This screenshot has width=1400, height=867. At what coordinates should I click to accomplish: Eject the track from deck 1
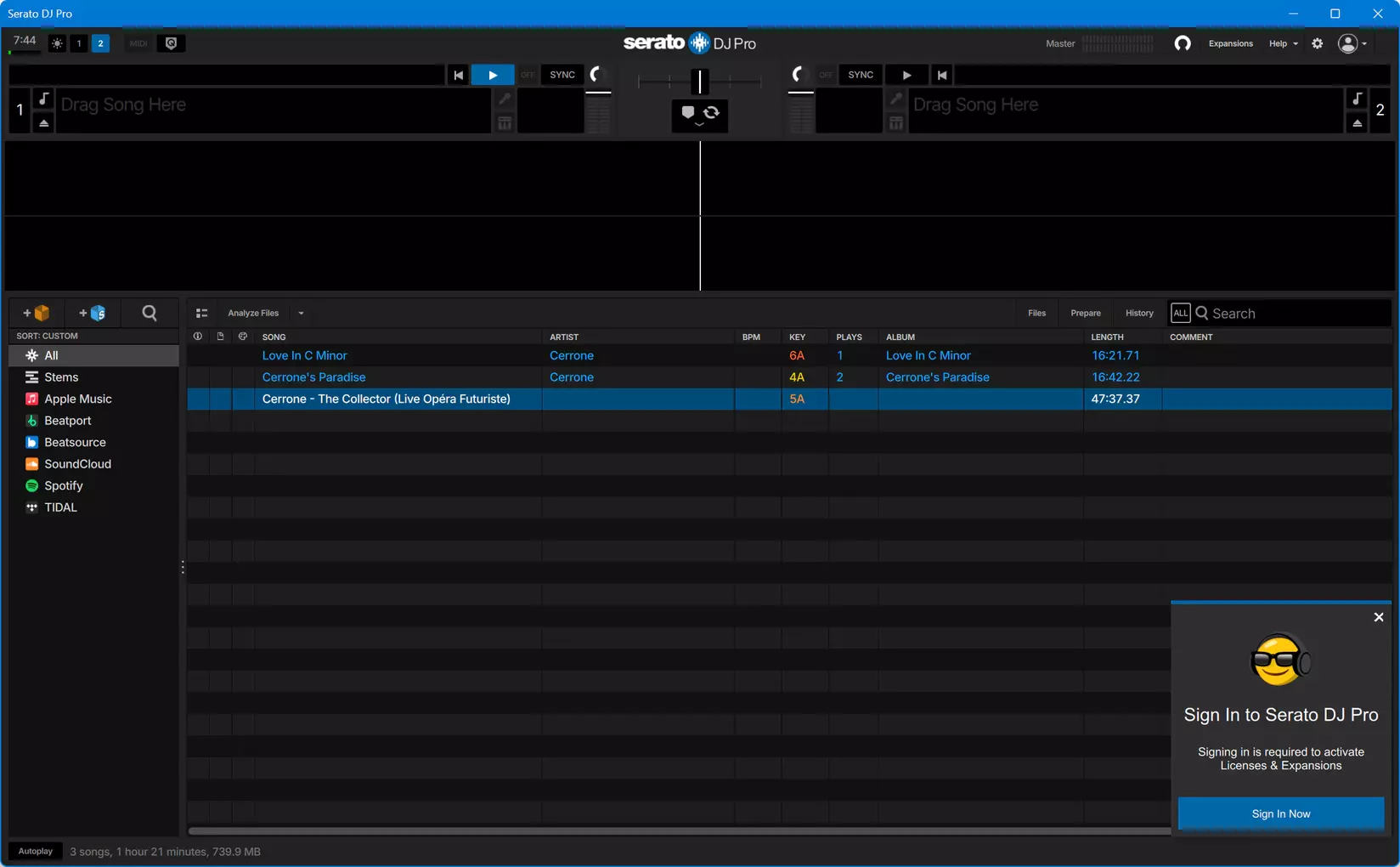[43, 123]
